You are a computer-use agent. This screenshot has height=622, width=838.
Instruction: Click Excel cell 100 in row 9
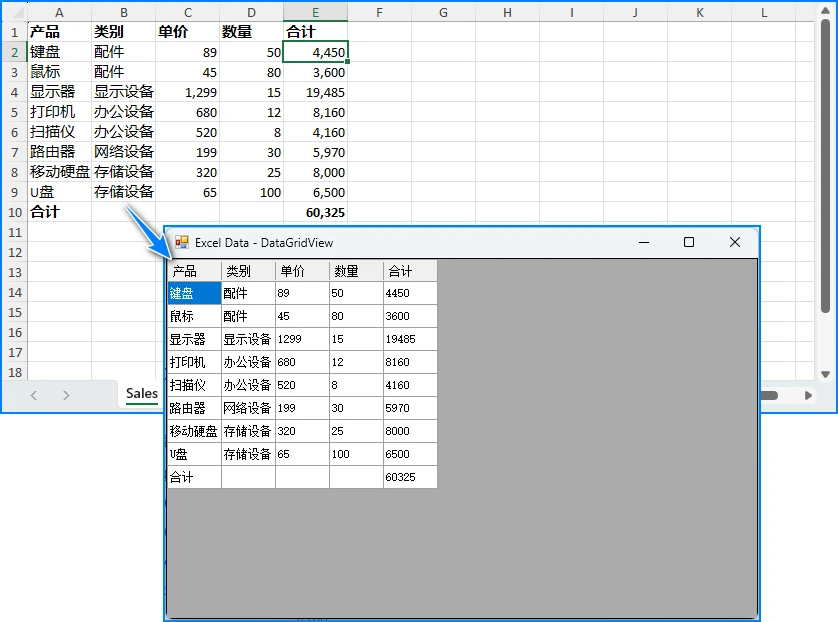coord(252,192)
